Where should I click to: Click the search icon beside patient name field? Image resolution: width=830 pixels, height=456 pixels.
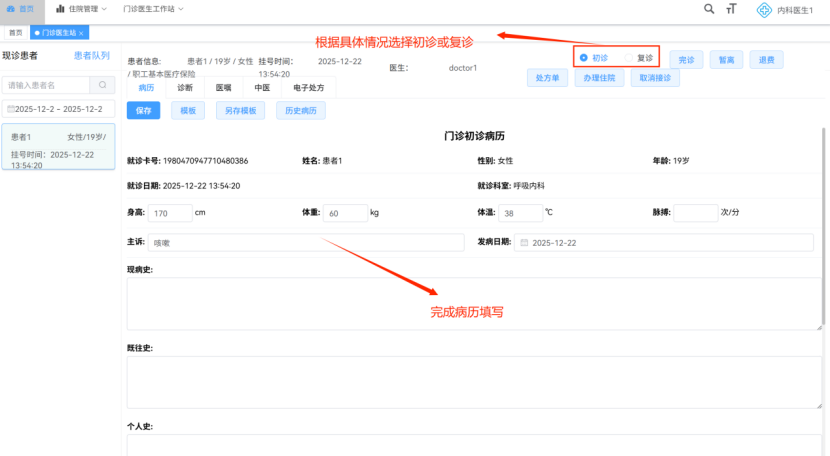point(102,85)
